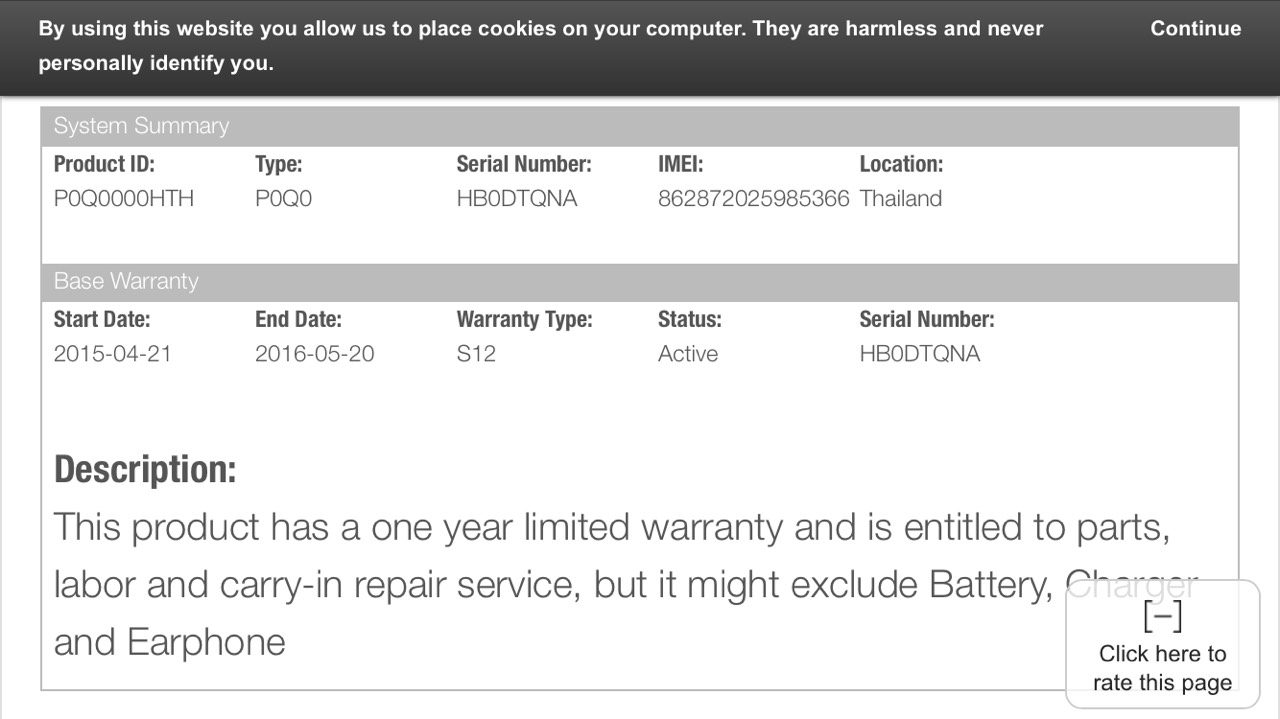Click the Location value Thailand
This screenshot has width=1280, height=719.
(x=900, y=199)
